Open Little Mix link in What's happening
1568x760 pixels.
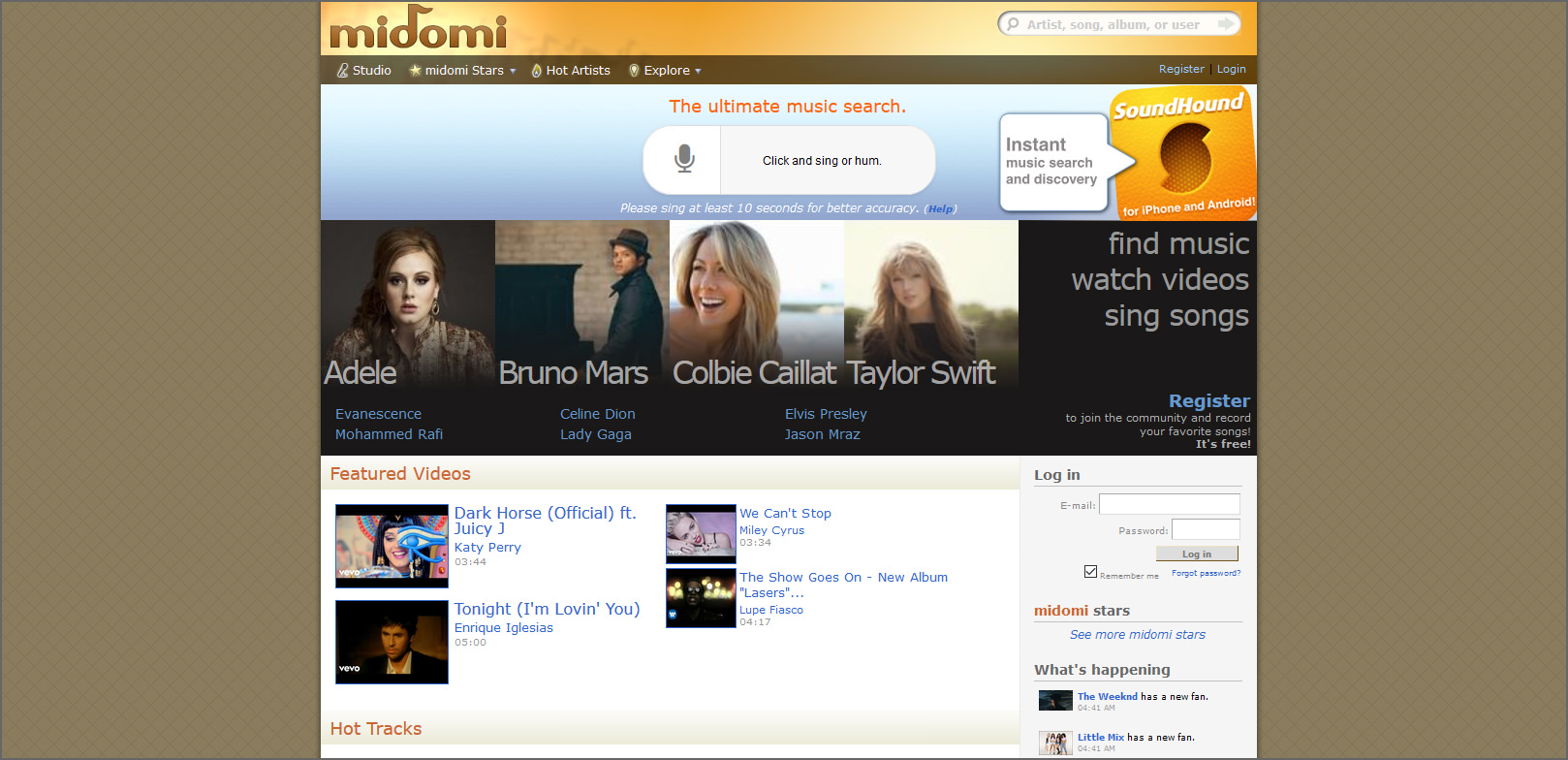click(x=1101, y=737)
